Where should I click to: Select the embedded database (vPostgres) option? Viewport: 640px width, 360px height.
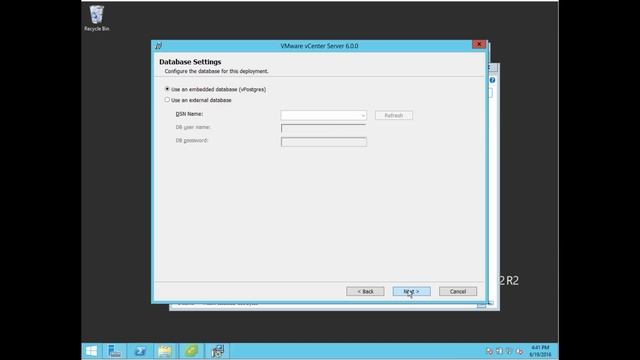pos(167,89)
